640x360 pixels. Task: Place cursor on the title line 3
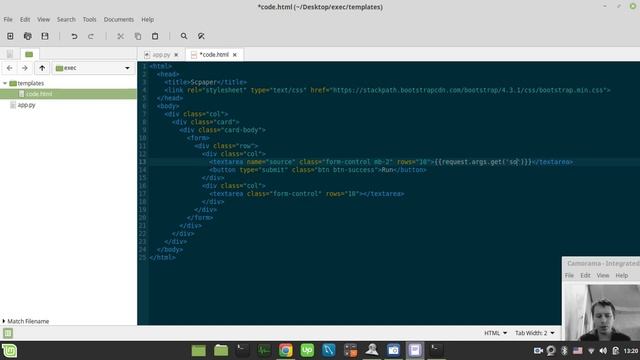pyautogui.click(x=206, y=82)
